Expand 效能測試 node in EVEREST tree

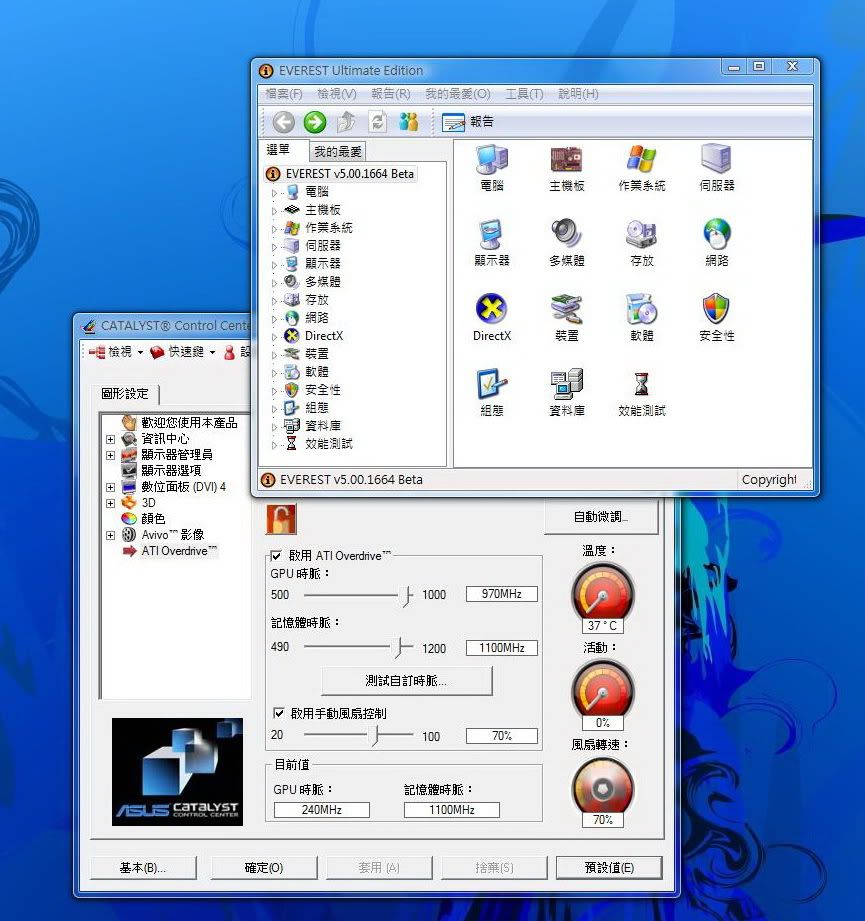(274, 445)
